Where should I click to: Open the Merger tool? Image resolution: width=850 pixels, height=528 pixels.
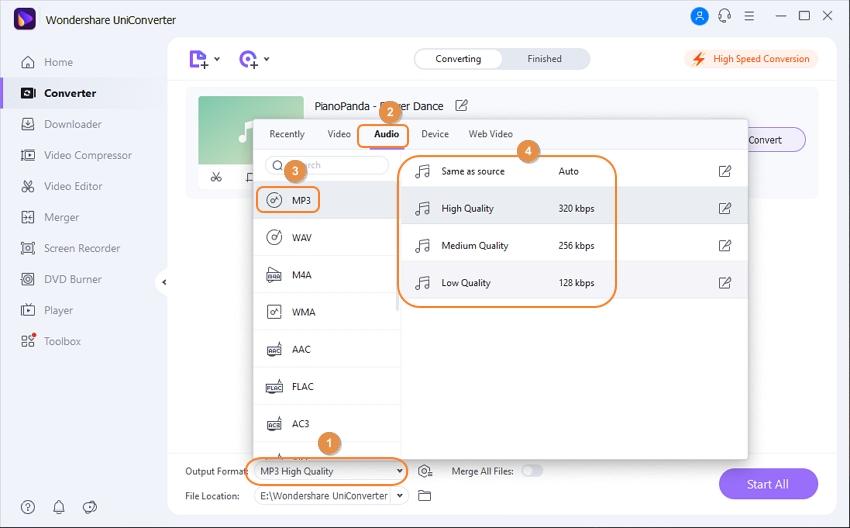(x=49, y=217)
